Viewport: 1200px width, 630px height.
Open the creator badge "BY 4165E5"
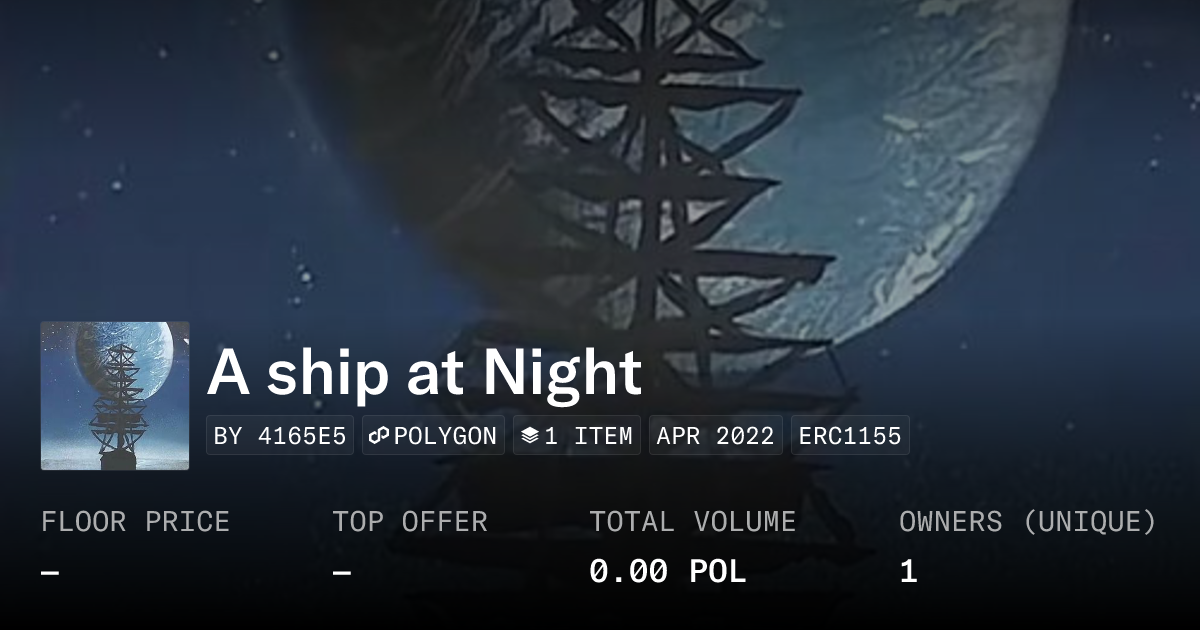pos(280,436)
